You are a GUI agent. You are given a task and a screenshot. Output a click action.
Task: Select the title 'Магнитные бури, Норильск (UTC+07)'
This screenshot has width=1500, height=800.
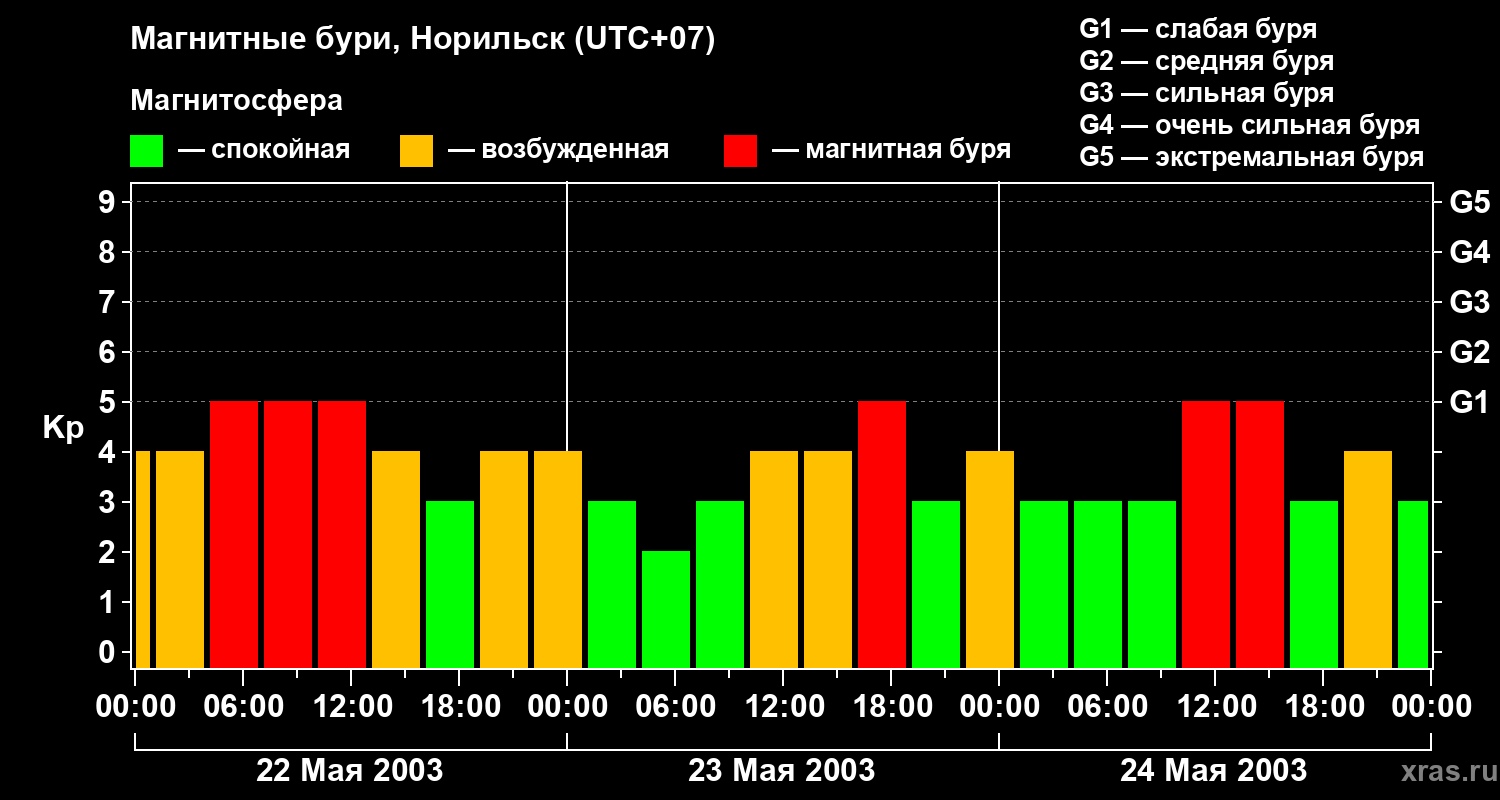tap(423, 40)
